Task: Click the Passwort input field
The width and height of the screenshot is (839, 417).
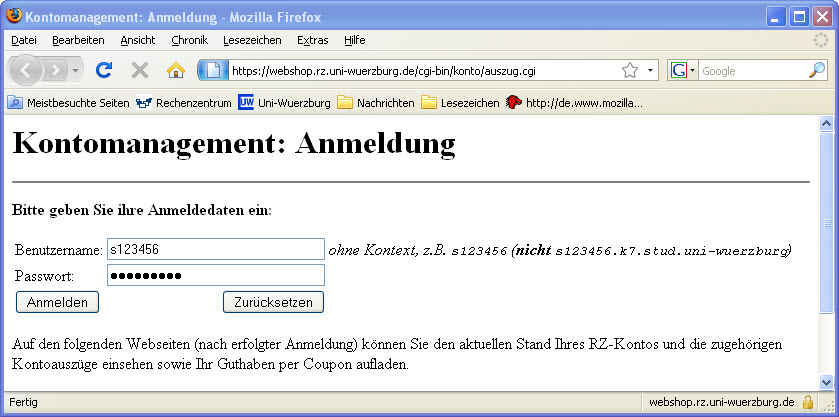Action: click(215, 275)
